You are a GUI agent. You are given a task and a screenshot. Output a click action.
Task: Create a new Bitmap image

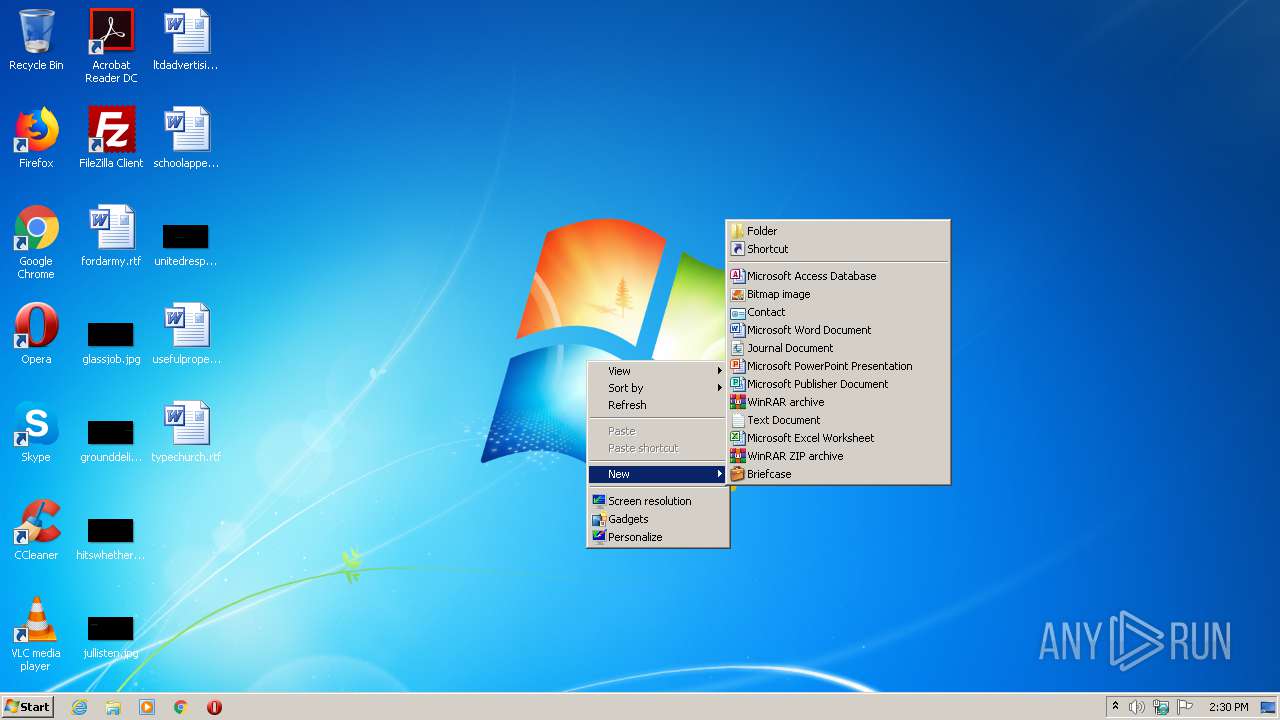click(838, 294)
